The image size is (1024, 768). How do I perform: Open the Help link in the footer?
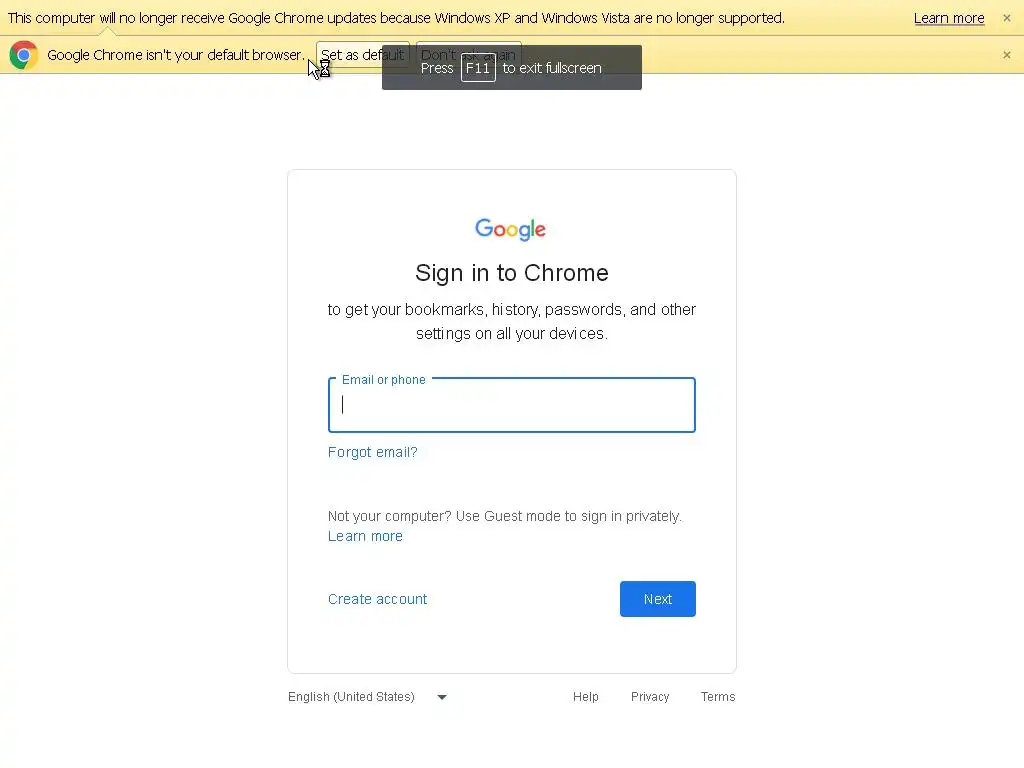(585, 697)
